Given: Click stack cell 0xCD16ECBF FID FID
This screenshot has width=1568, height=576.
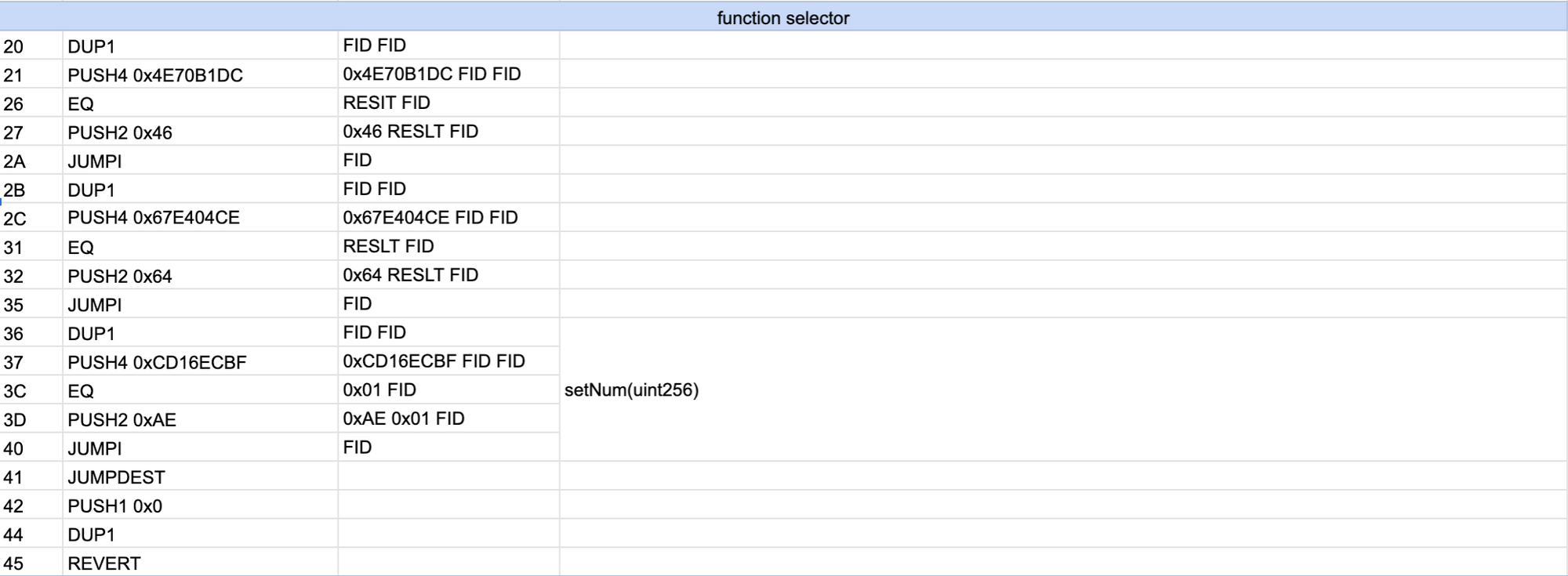Looking at the screenshot, I should 449,361.
